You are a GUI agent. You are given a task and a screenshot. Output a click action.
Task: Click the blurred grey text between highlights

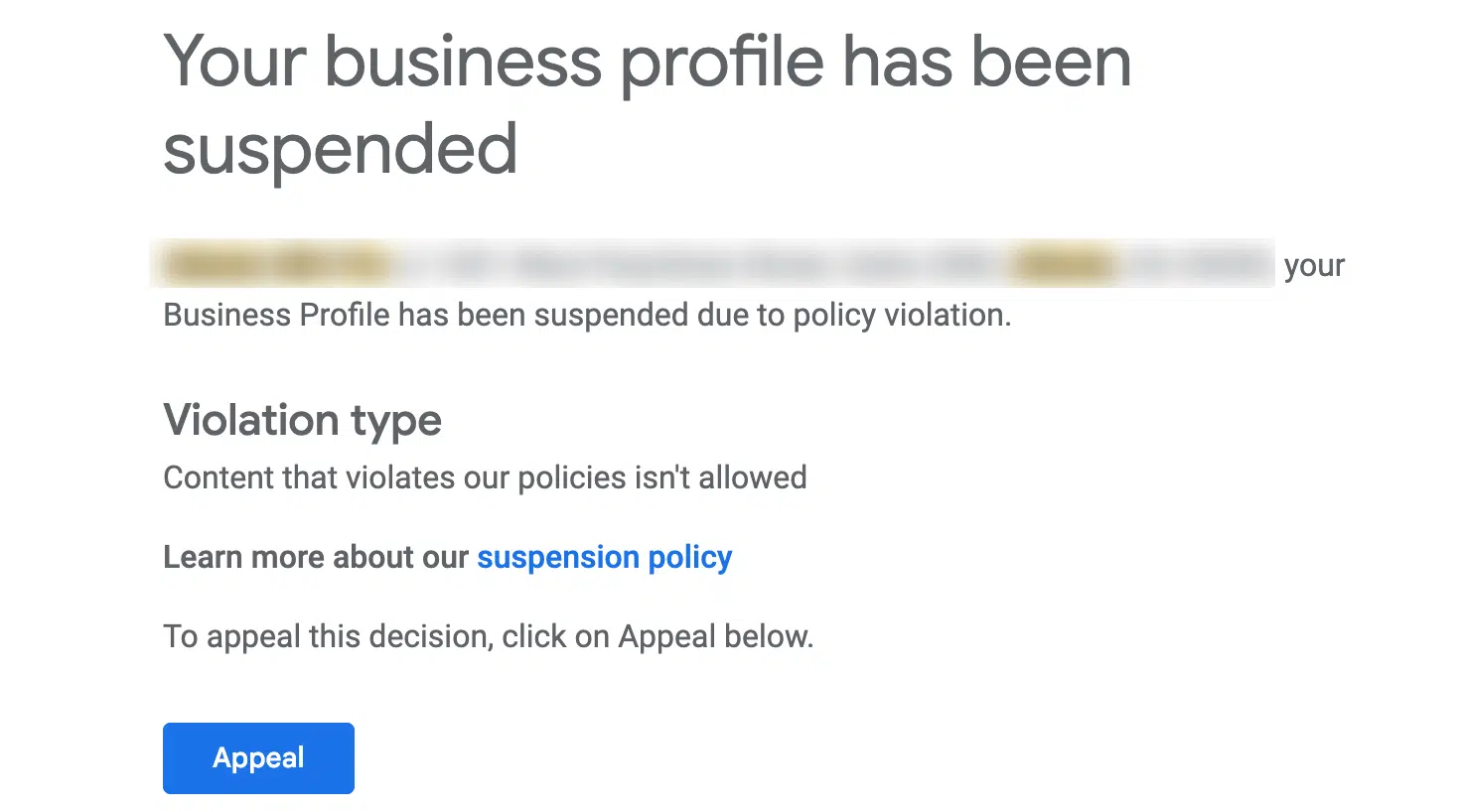[695, 264]
